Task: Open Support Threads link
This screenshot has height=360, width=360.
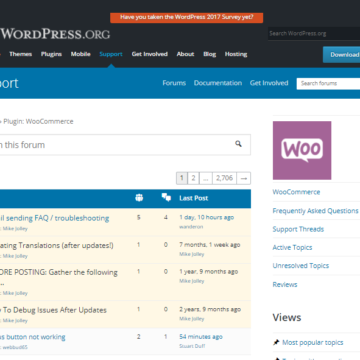Action: (x=298, y=229)
